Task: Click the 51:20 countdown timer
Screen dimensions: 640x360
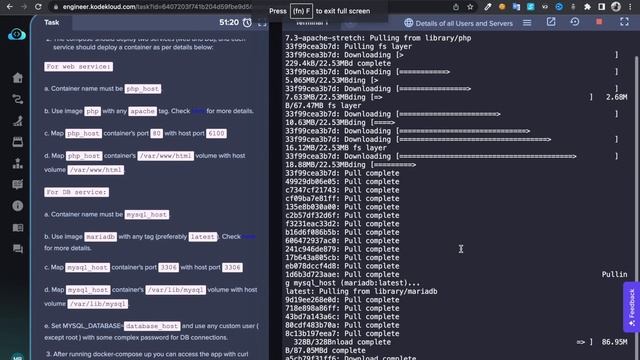Action: pos(229,22)
